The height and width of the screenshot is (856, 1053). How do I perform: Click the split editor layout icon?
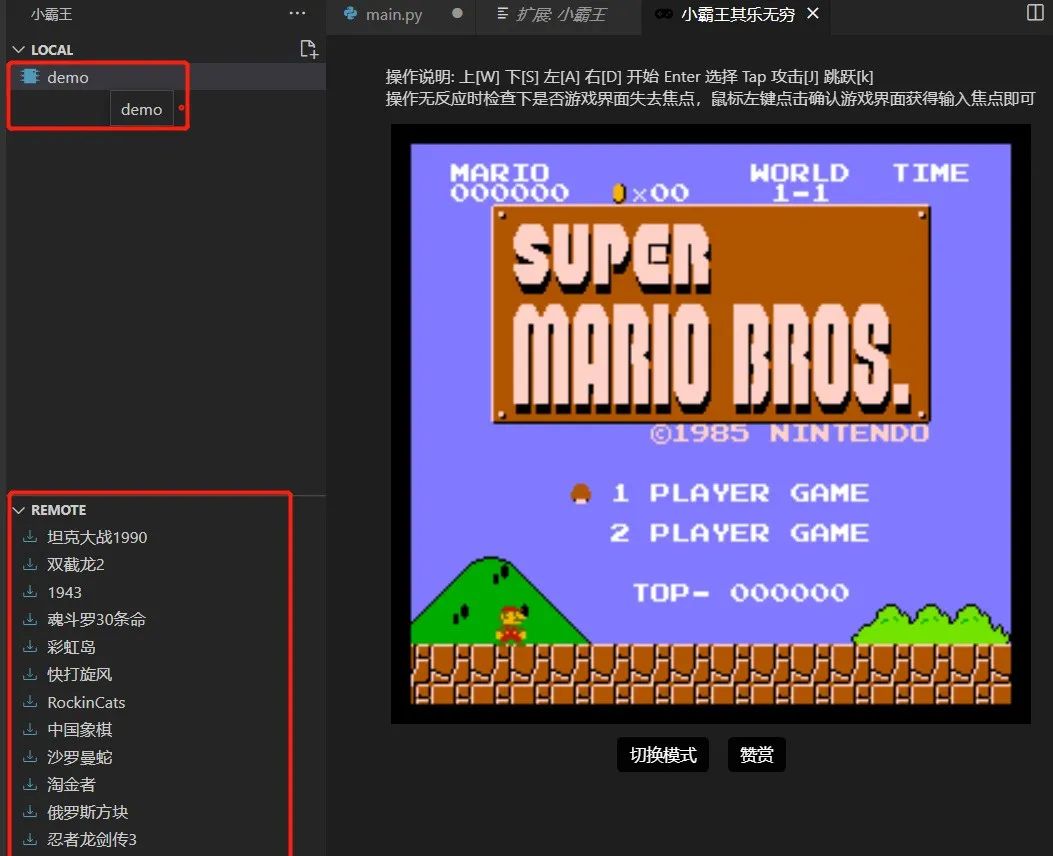[x=1035, y=13]
